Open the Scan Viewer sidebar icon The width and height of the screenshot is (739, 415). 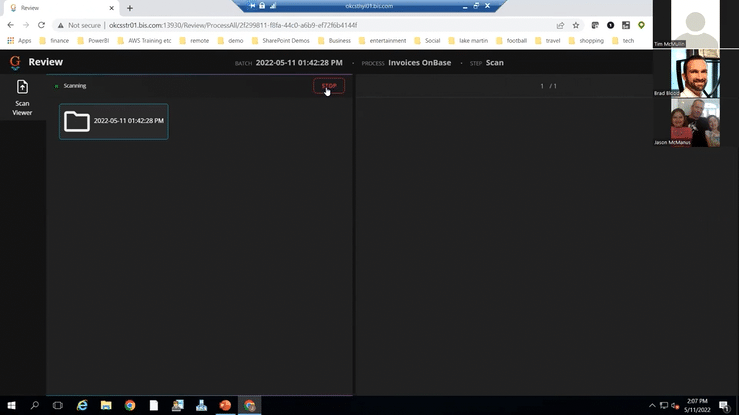pyautogui.click(x=22, y=97)
